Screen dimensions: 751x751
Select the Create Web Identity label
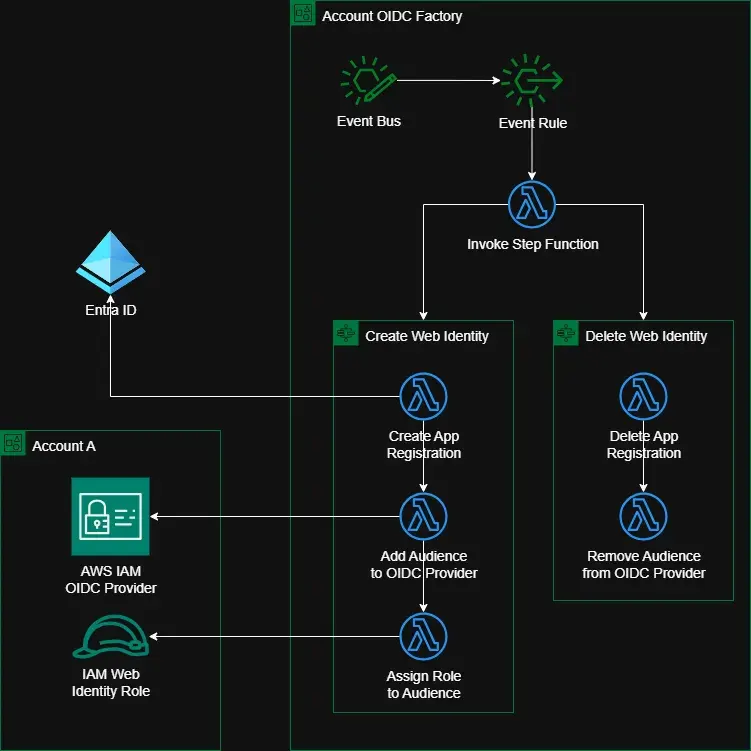click(x=427, y=336)
